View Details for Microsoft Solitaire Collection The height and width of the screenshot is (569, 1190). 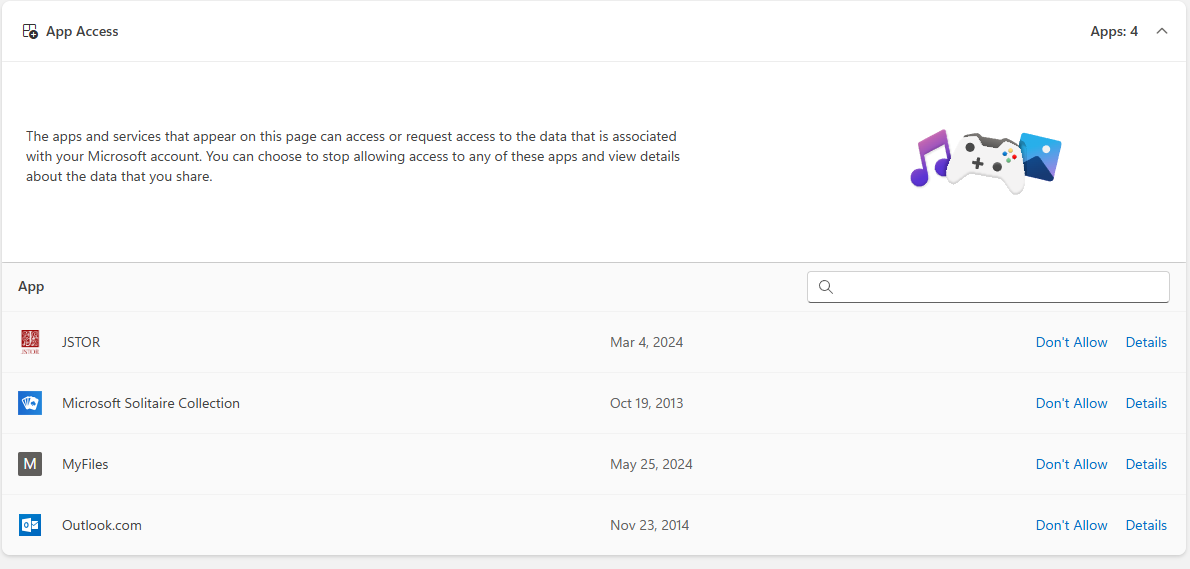1146,403
